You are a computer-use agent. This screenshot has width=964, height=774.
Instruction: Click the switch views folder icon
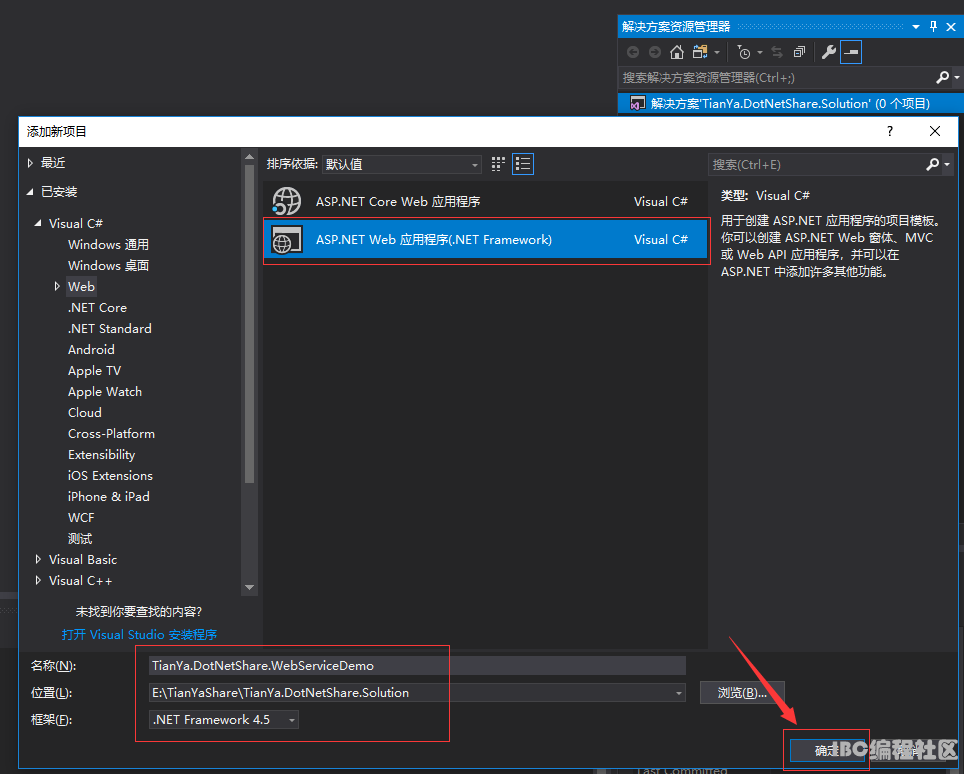tap(700, 52)
